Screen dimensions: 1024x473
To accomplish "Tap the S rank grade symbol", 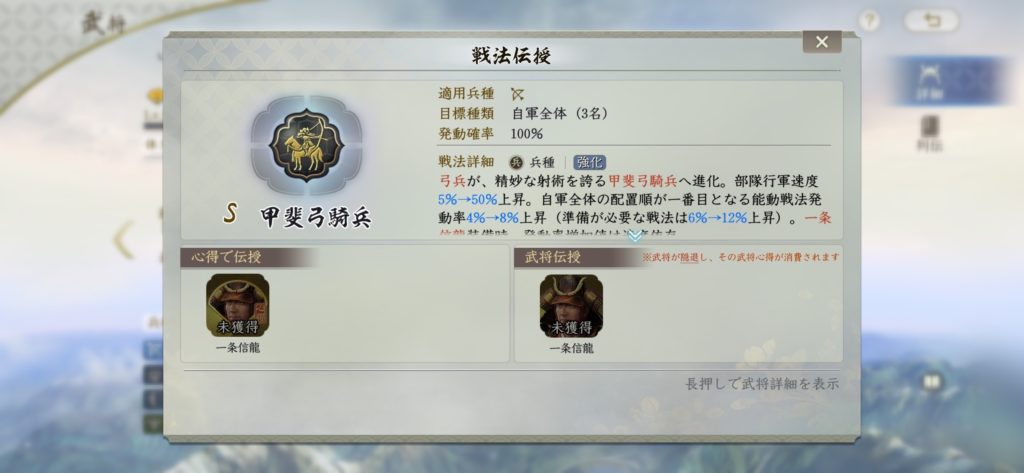I will click(229, 213).
